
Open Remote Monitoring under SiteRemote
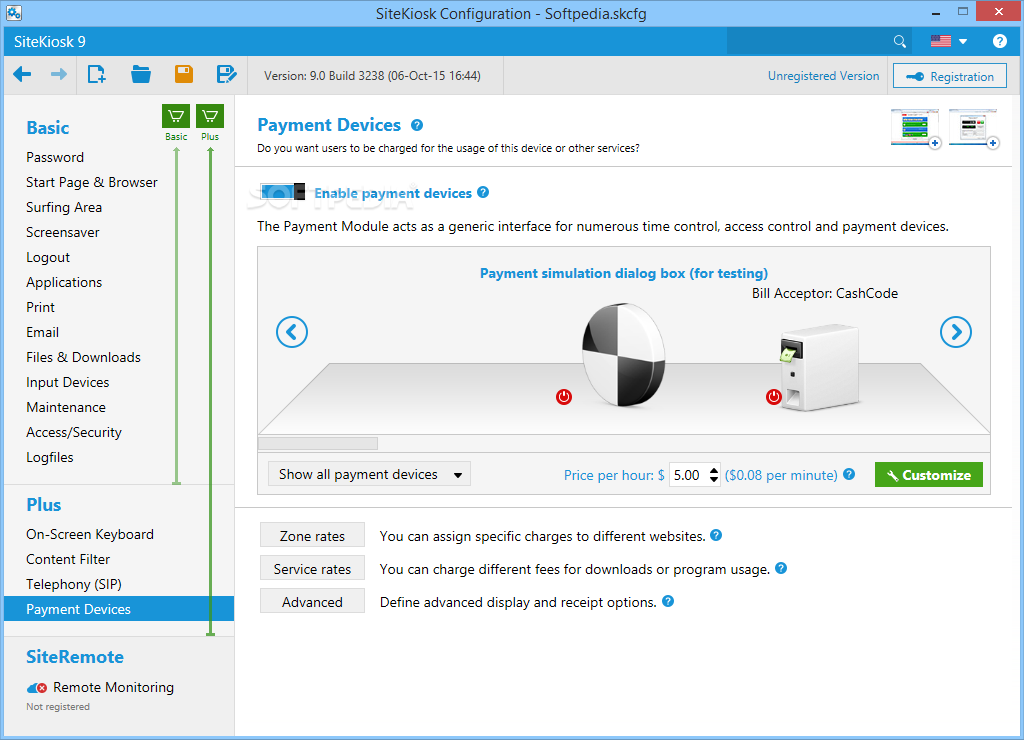114,687
